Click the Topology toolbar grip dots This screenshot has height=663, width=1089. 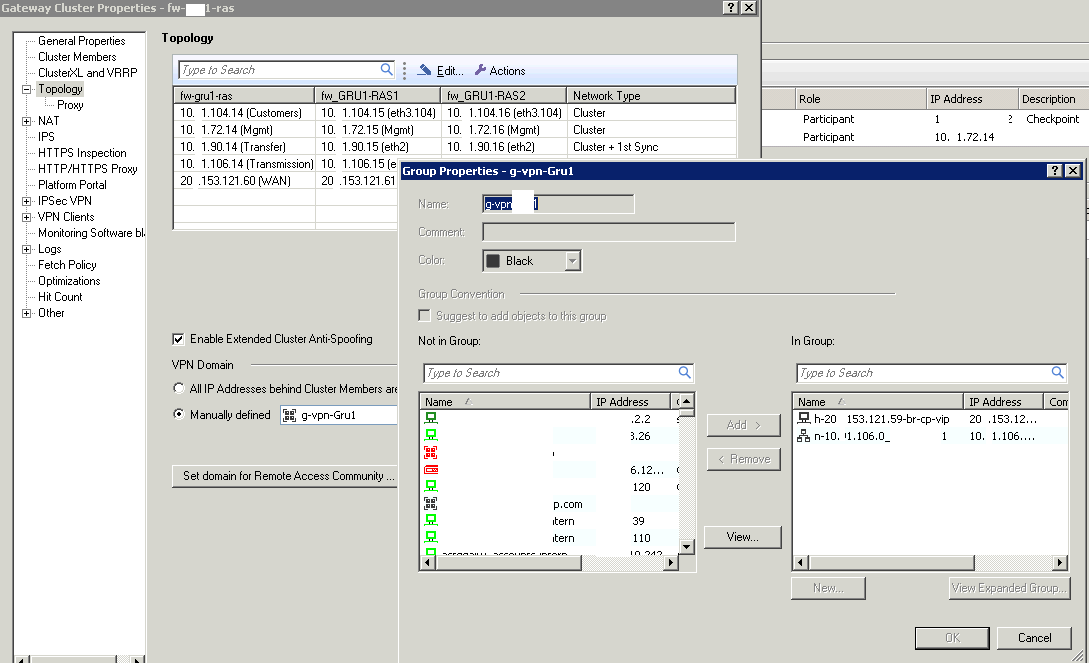[x=404, y=70]
